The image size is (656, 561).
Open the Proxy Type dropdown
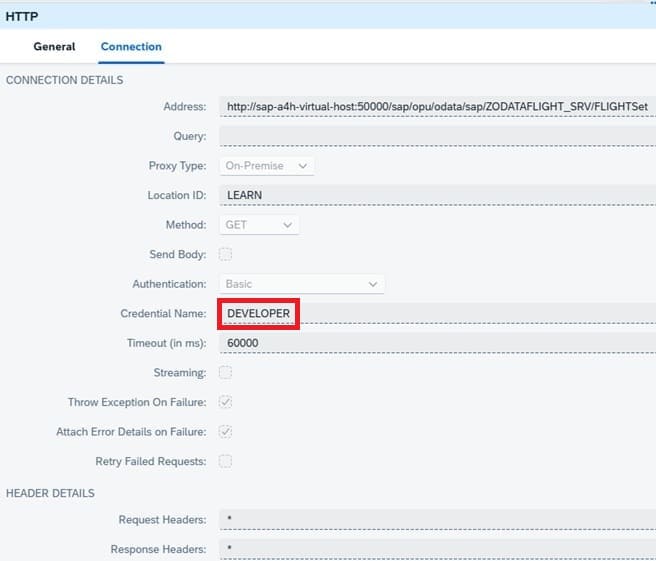(x=267, y=166)
